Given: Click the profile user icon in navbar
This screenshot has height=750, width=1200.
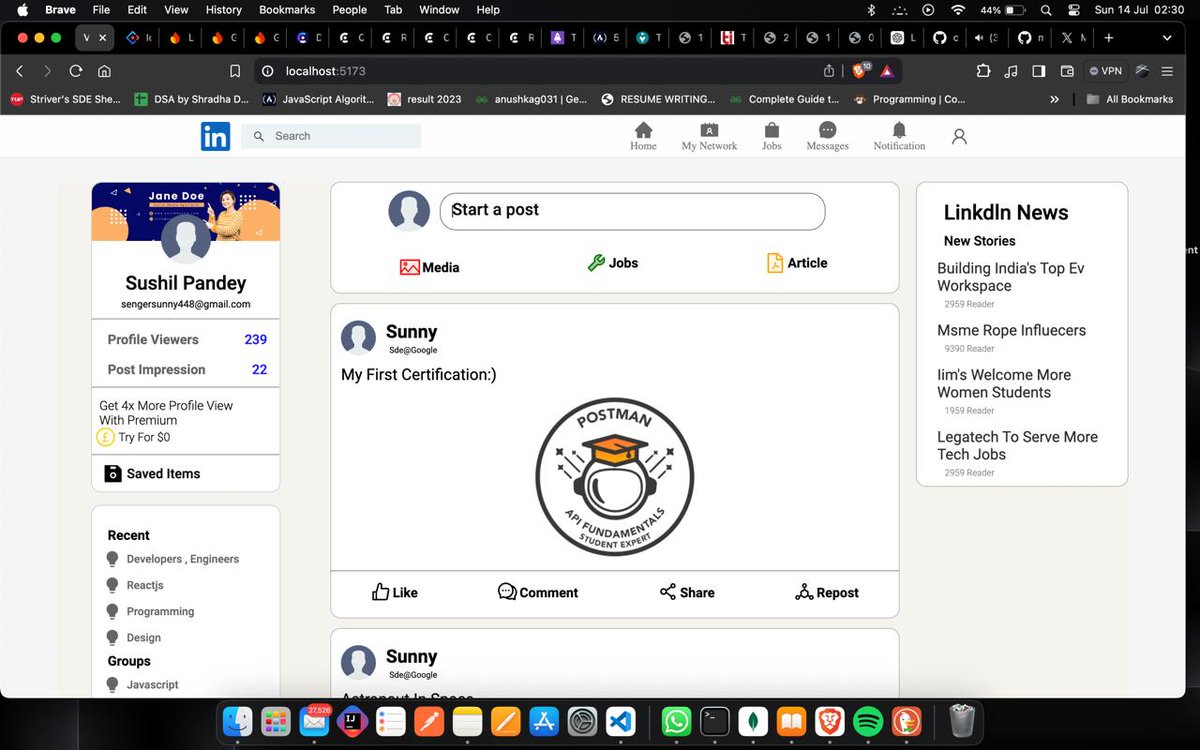Looking at the screenshot, I should 959,137.
